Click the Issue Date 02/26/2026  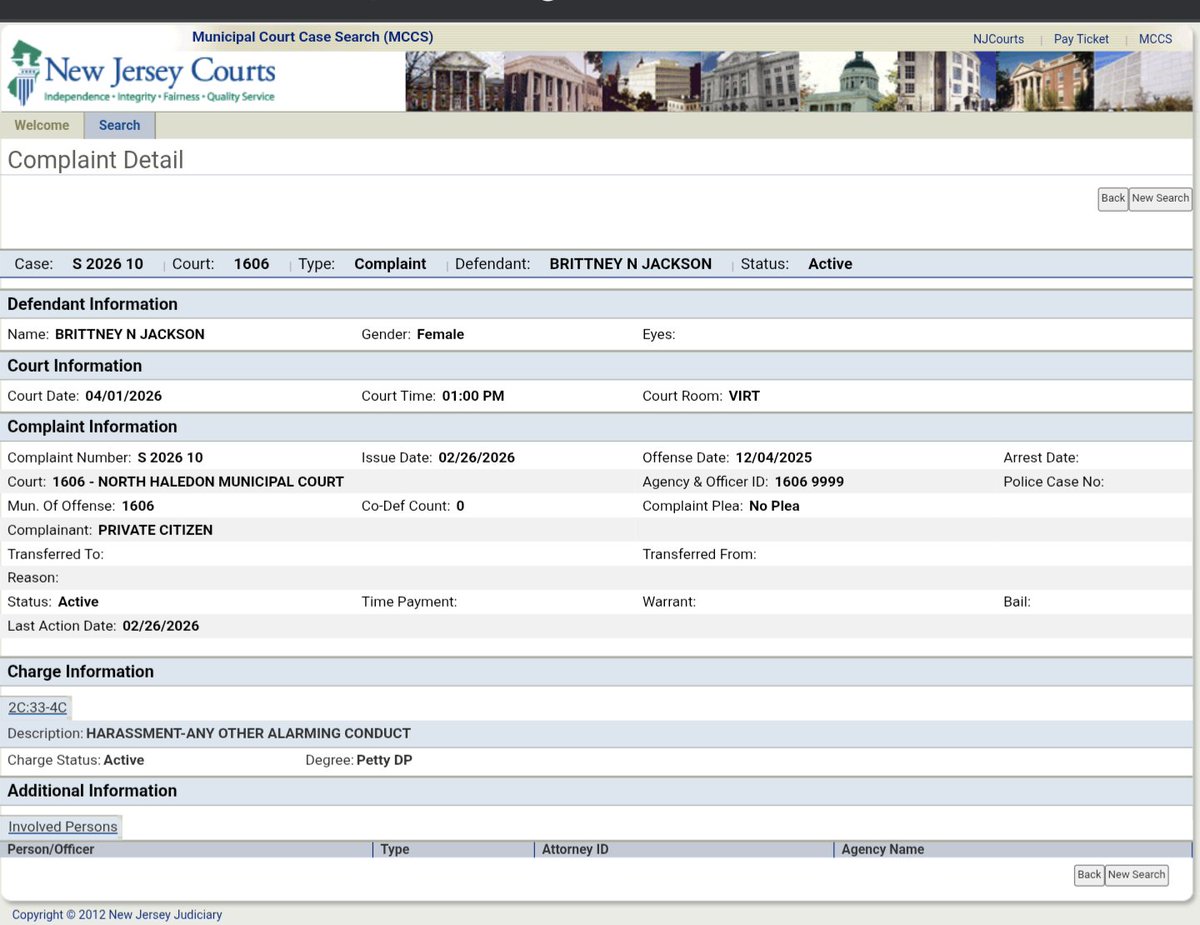click(477, 458)
